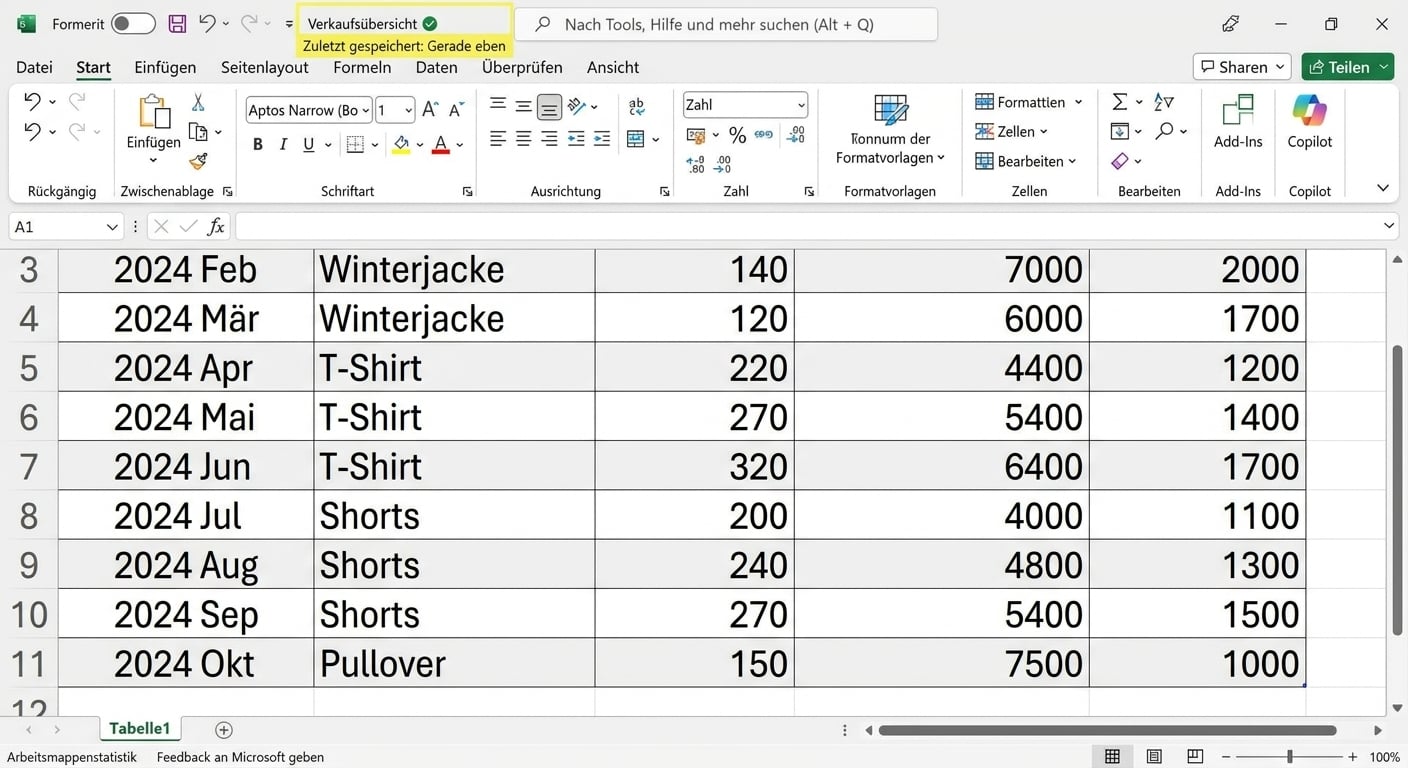The image size is (1408, 768).
Task: Toggle bottom vertical alignment button
Action: tap(549, 106)
